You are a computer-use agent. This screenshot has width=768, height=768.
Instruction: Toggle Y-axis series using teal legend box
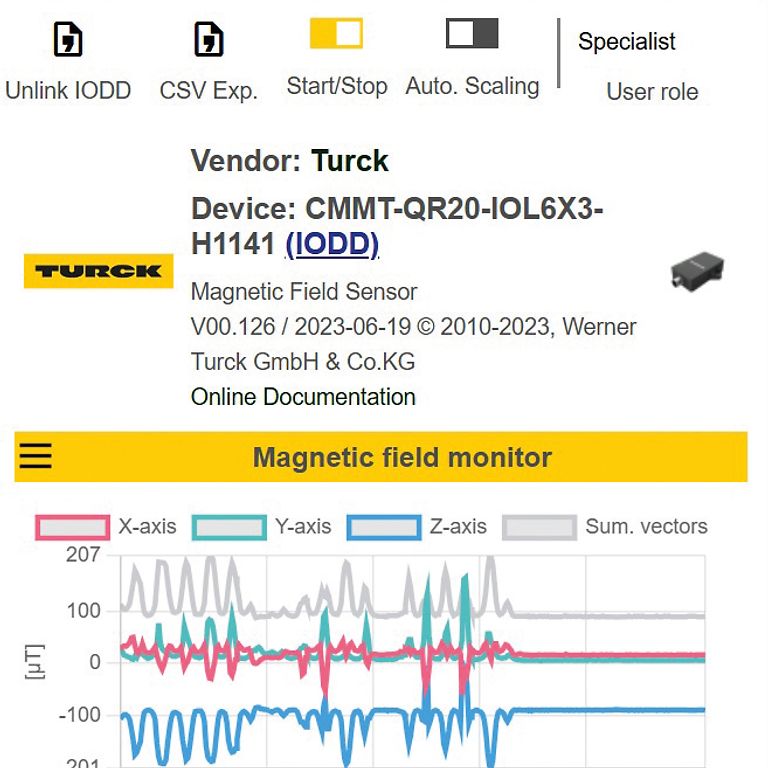point(229,527)
